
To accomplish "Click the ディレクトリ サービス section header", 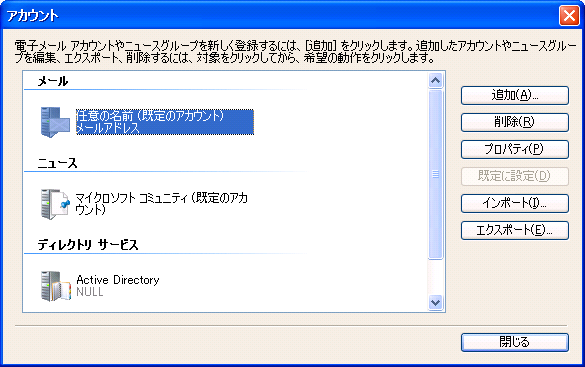I will click(88, 245).
